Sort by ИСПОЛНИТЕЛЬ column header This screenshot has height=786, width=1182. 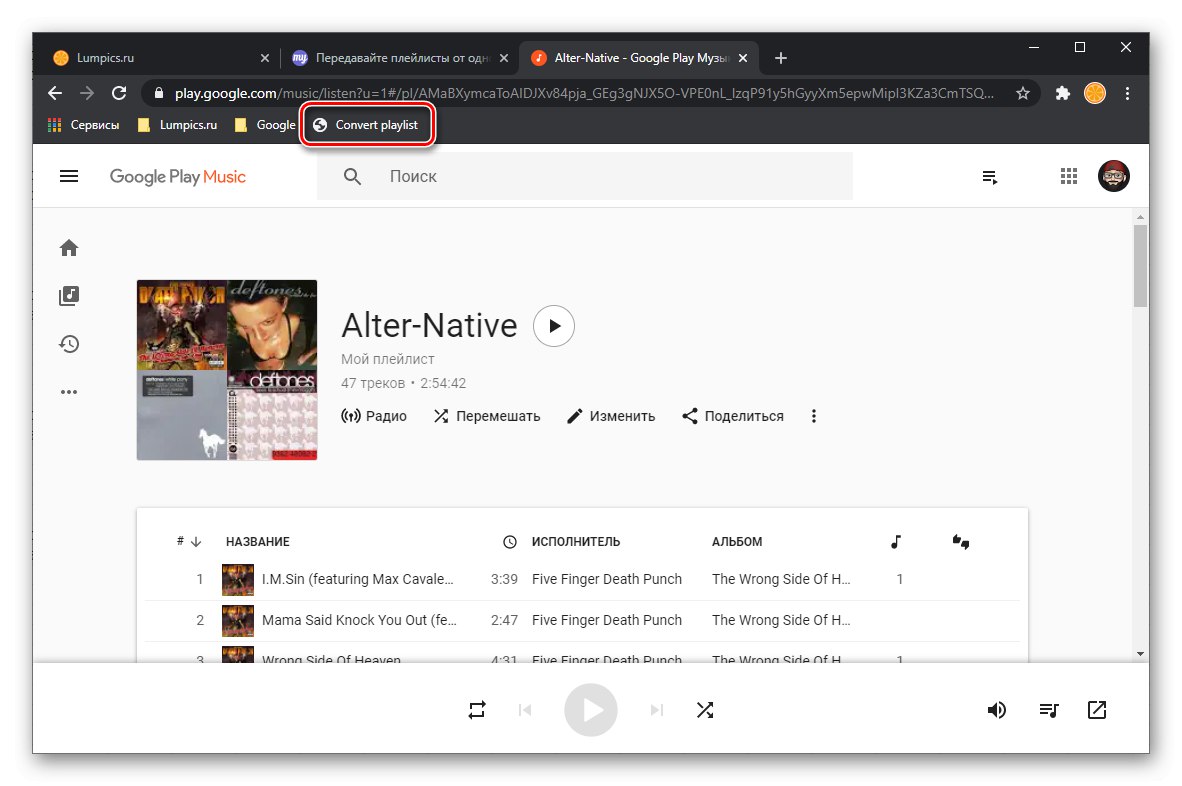[x=576, y=542]
